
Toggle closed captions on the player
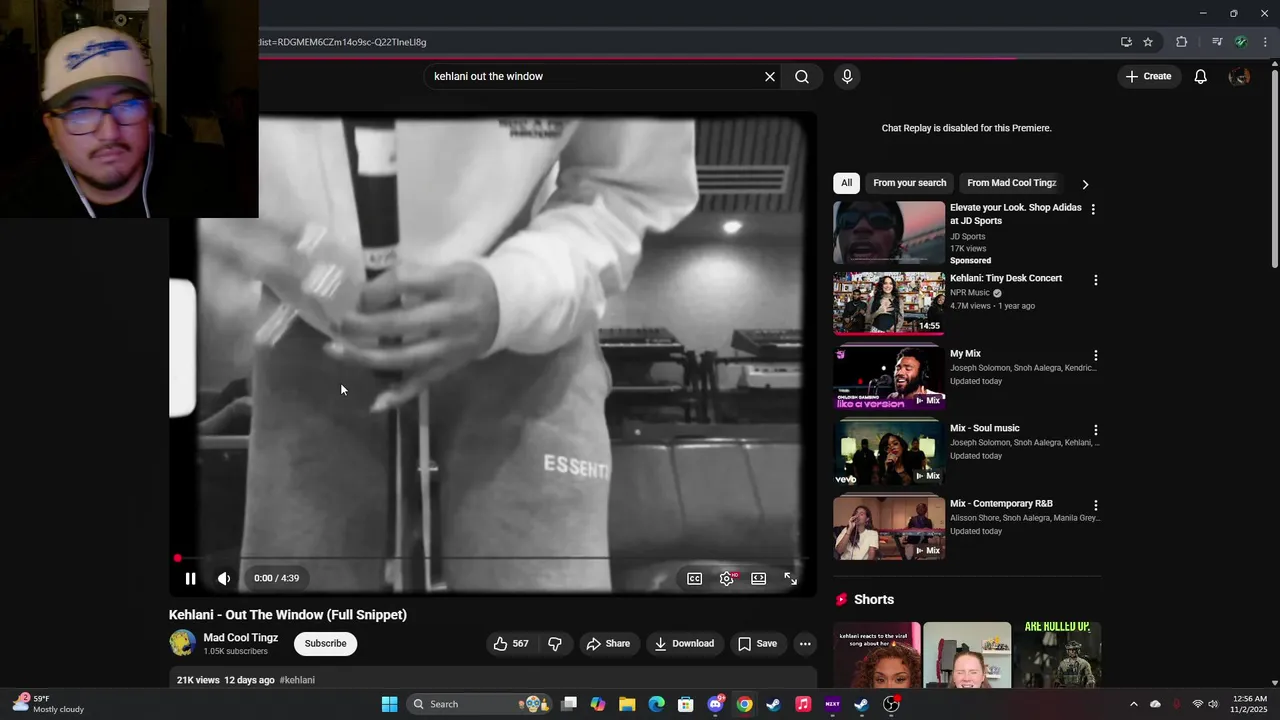(x=695, y=578)
